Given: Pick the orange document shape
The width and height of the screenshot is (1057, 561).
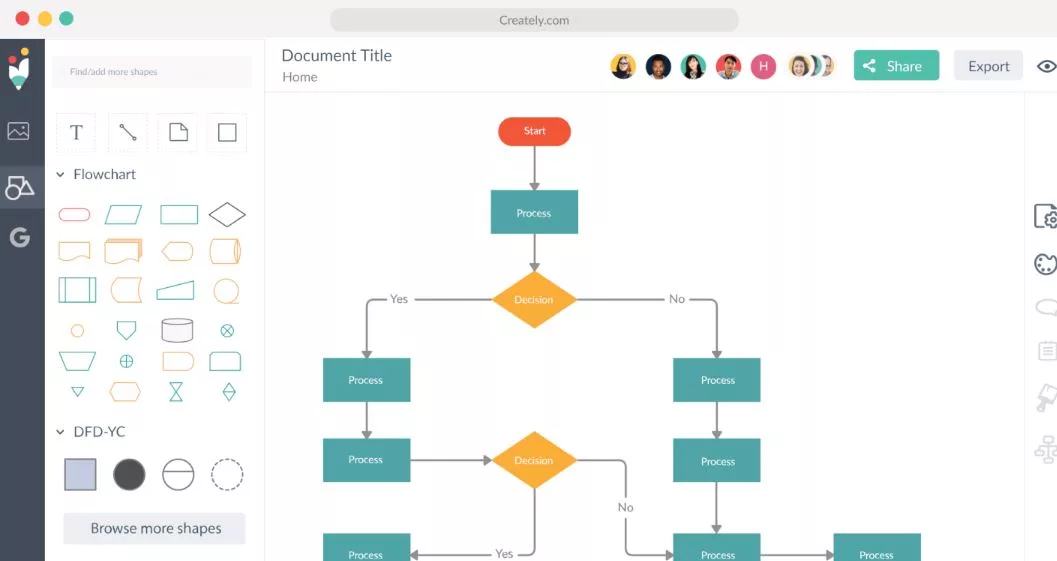Looking at the screenshot, I should coord(74,252).
